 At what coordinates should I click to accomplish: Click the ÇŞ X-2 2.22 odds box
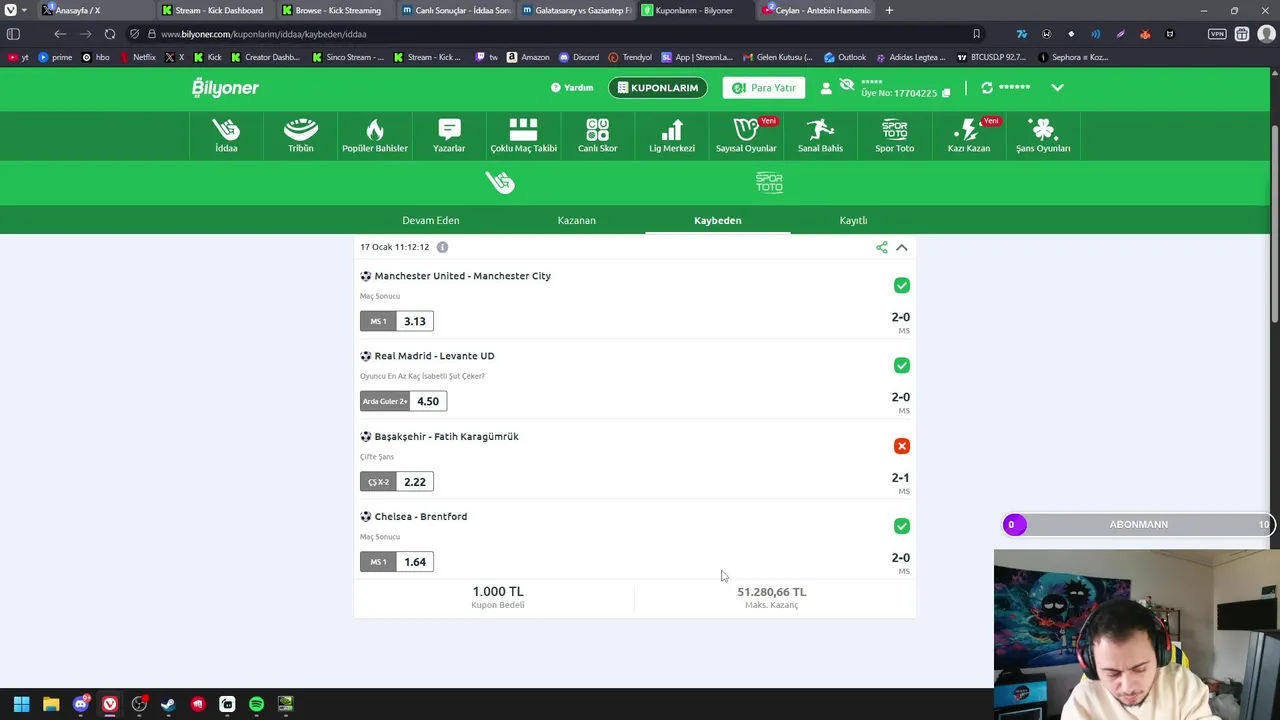(x=397, y=481)
